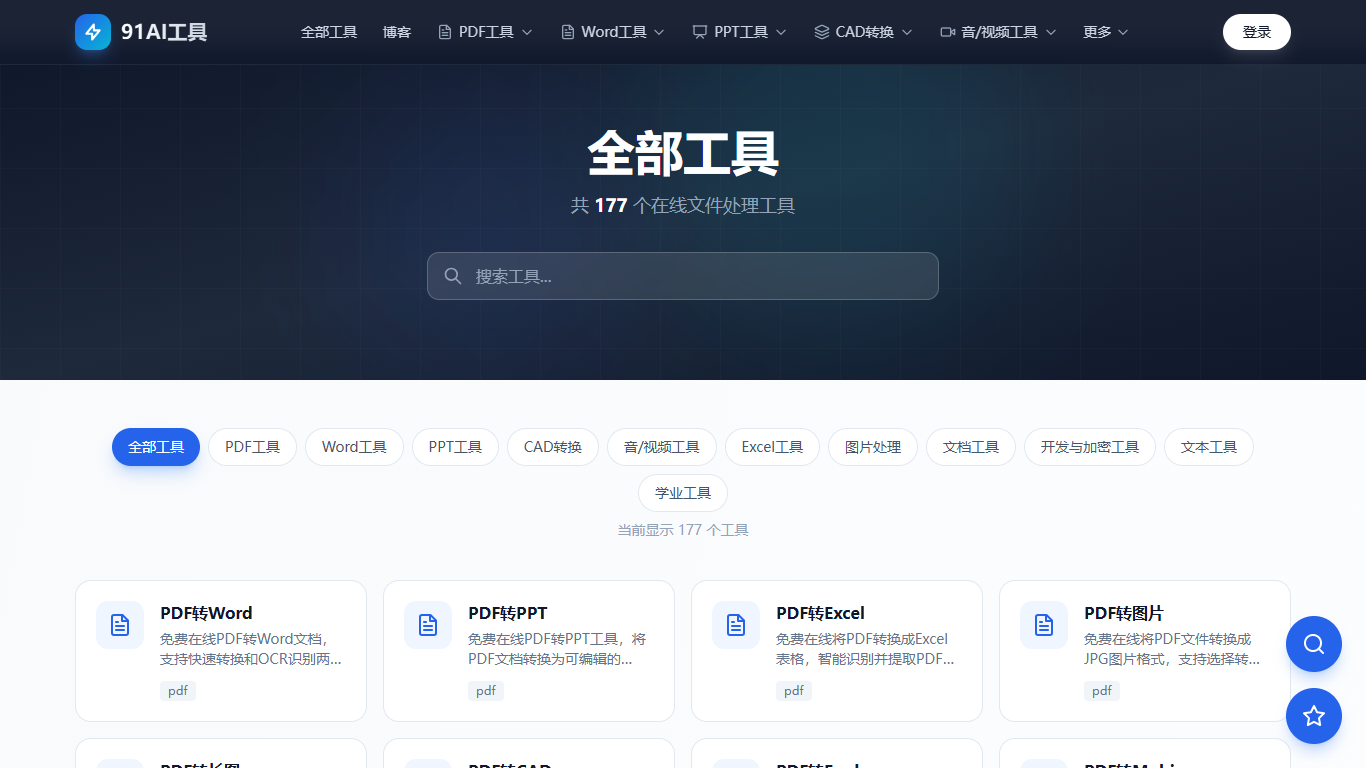This screenshot has width=1366, height=768.
Task: Click the 91AI lightning logo icon
Action: tap(93, 32)
